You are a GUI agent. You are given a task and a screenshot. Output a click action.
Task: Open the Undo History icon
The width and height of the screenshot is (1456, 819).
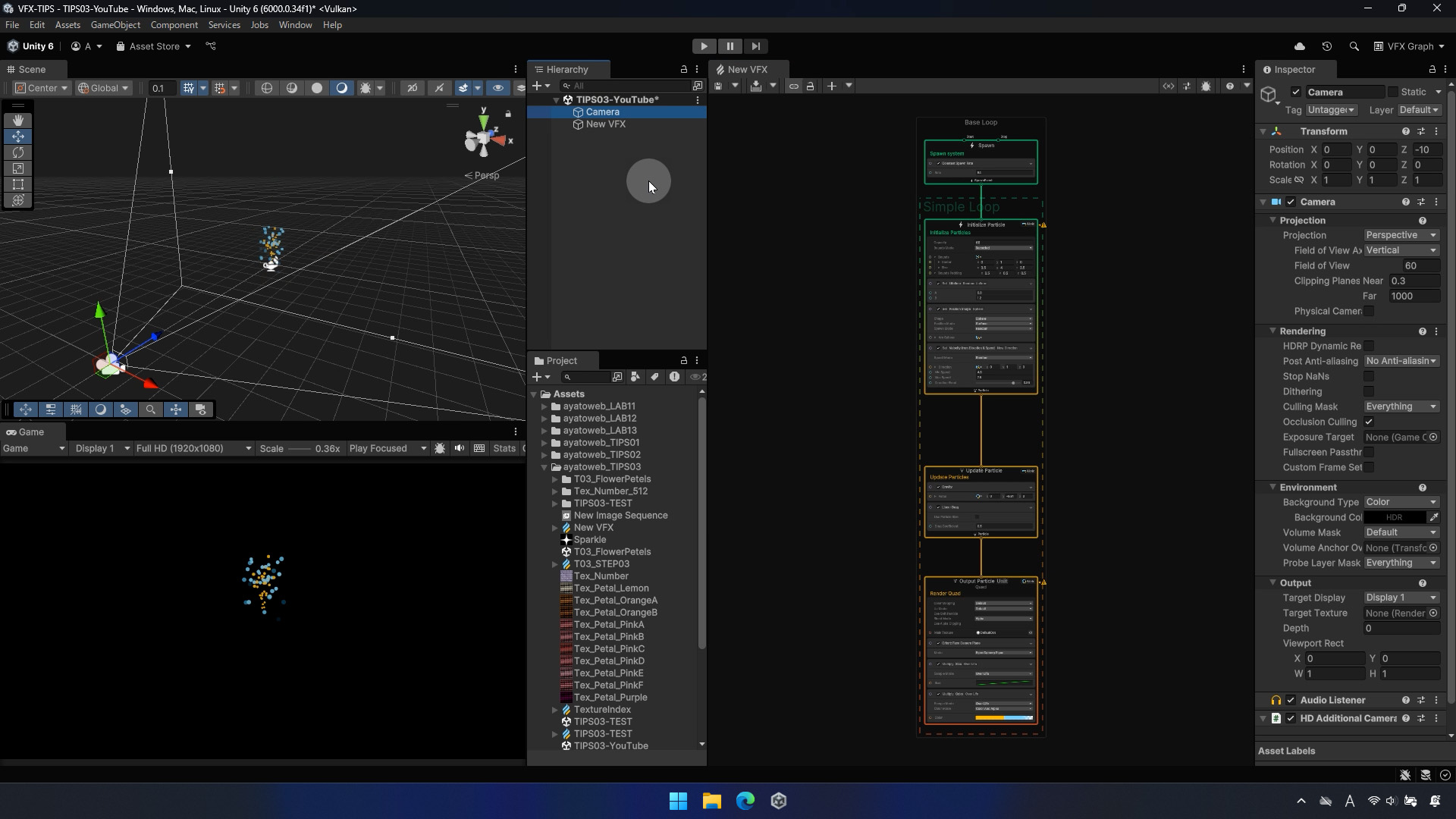(1326, 46)
